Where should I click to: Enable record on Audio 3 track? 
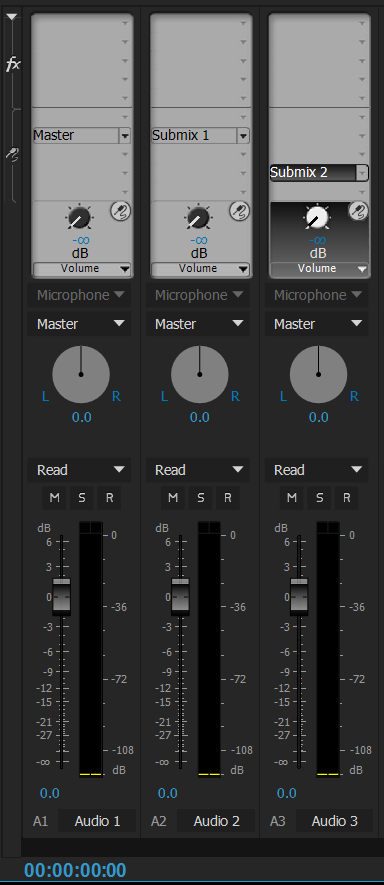click(347, 497)
